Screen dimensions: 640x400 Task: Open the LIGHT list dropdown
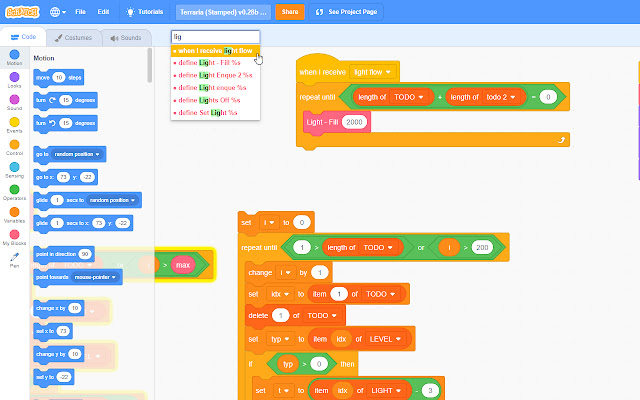click(386, 391)
